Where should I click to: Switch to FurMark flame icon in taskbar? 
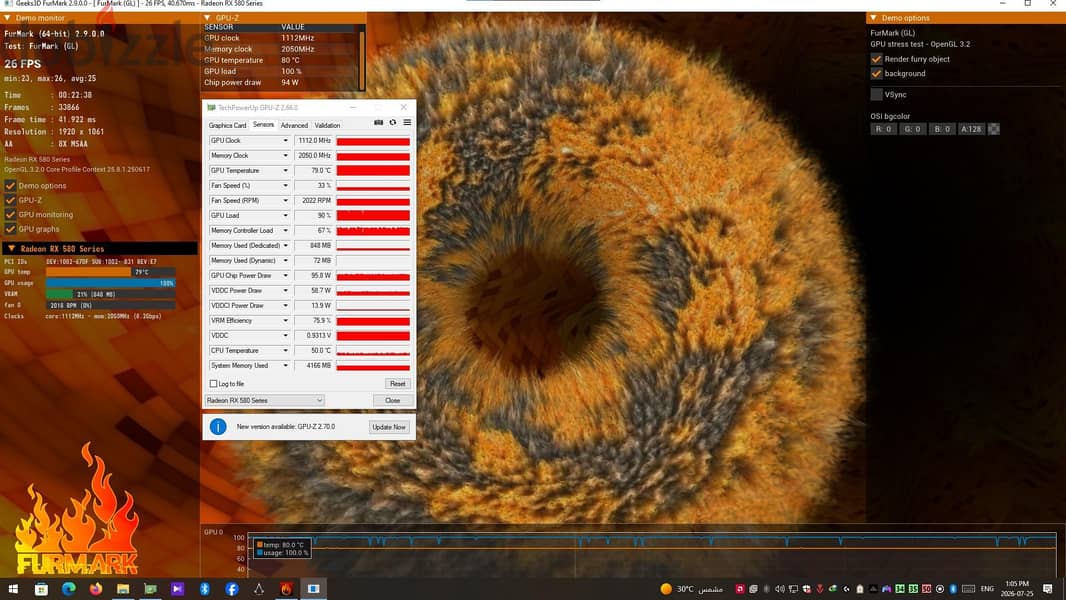tap(286, 589)
